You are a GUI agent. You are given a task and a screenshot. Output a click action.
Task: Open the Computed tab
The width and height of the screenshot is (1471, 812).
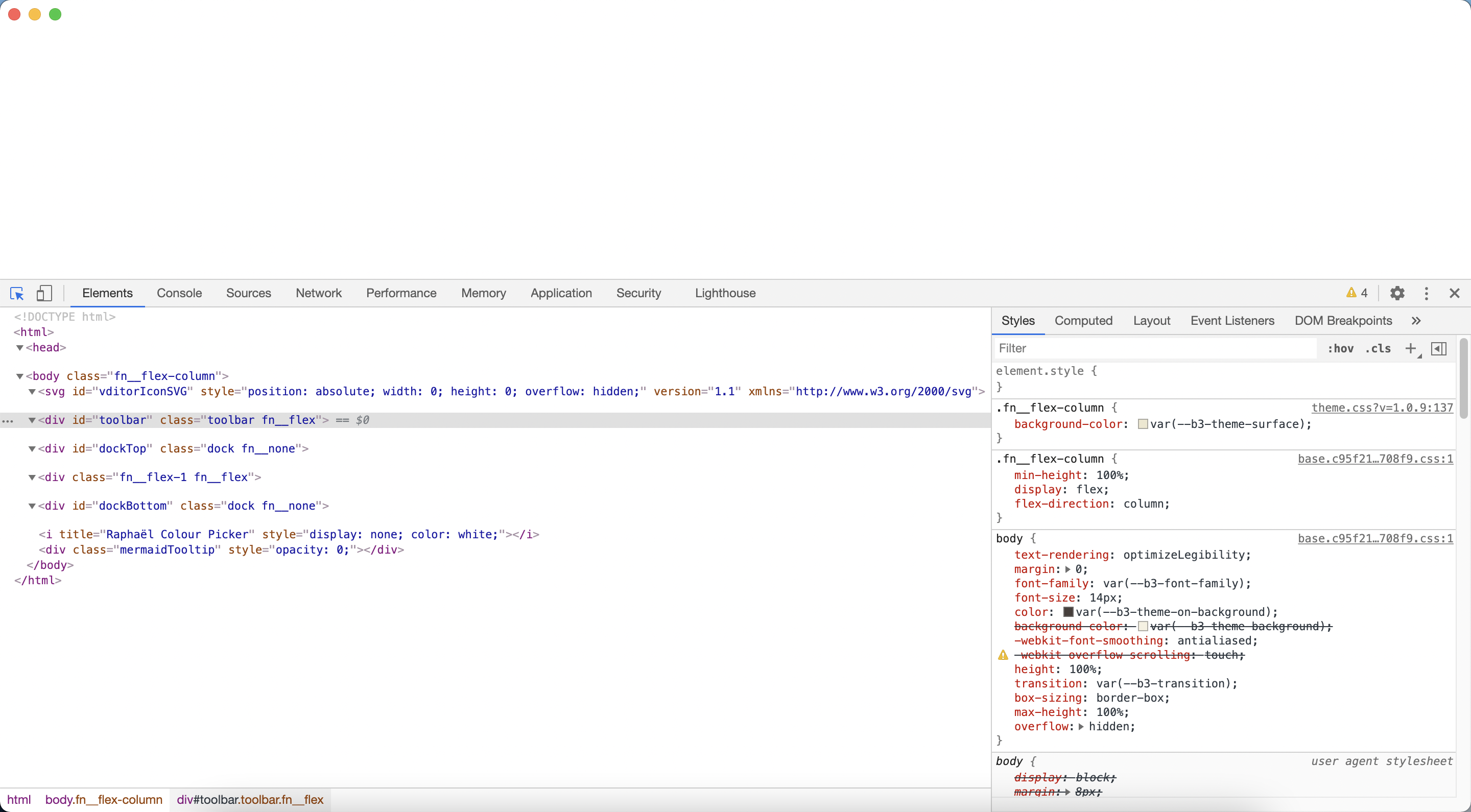tap(1083, 321)
